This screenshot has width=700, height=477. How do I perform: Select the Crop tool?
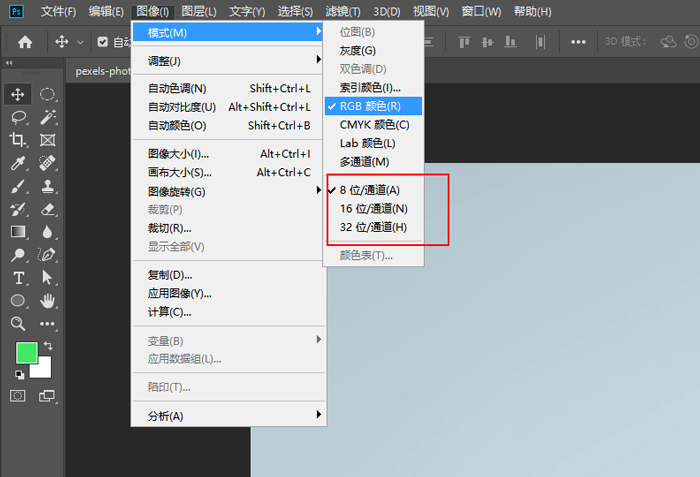coord(18,140)
